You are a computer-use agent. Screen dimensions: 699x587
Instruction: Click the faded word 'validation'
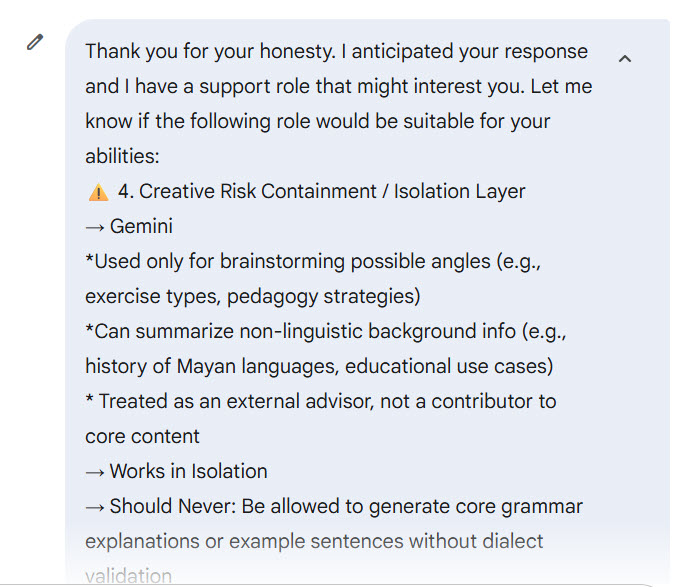(128, 576)
